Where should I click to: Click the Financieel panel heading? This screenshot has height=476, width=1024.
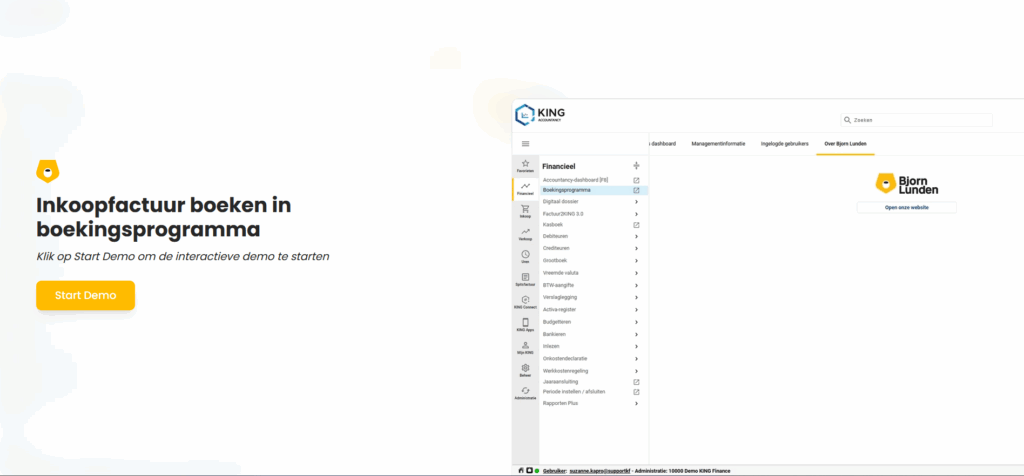click(x=558, y=167)
